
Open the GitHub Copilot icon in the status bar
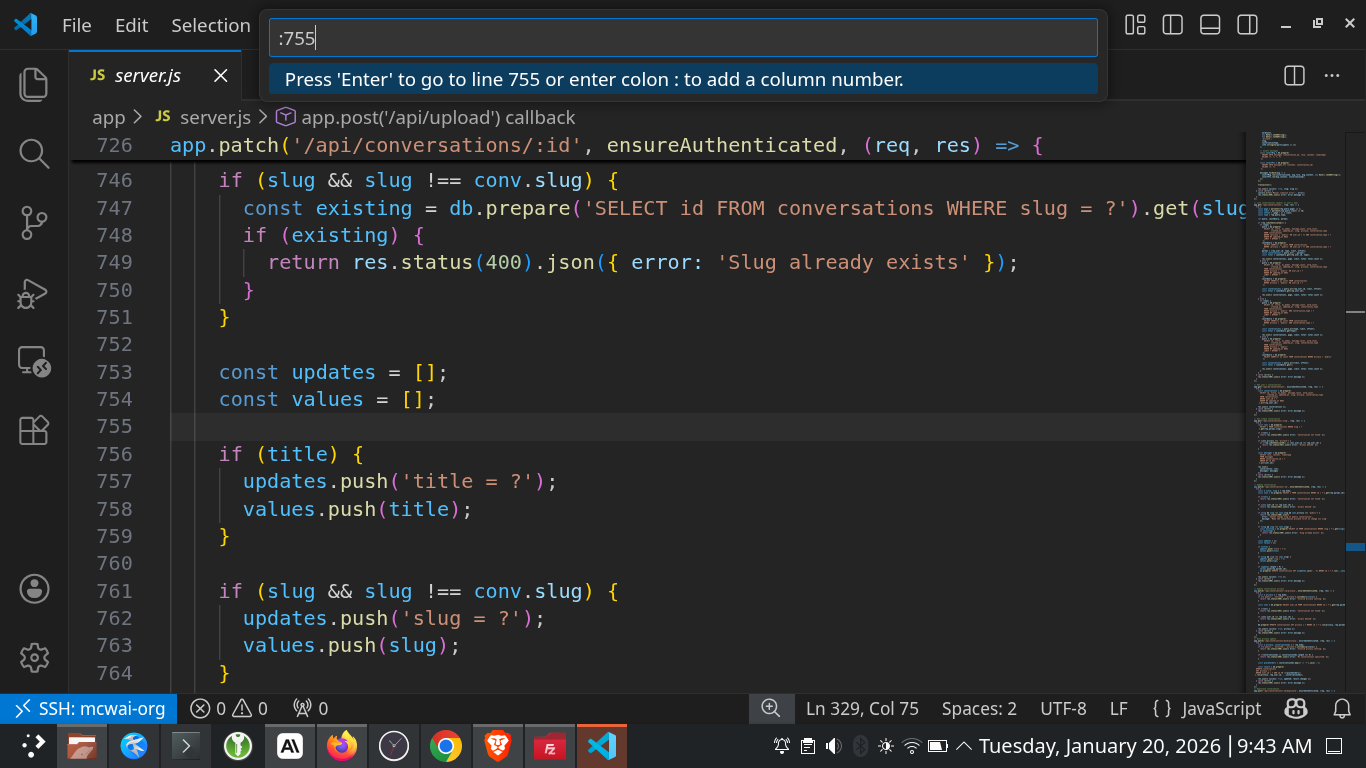point(1296,708)
